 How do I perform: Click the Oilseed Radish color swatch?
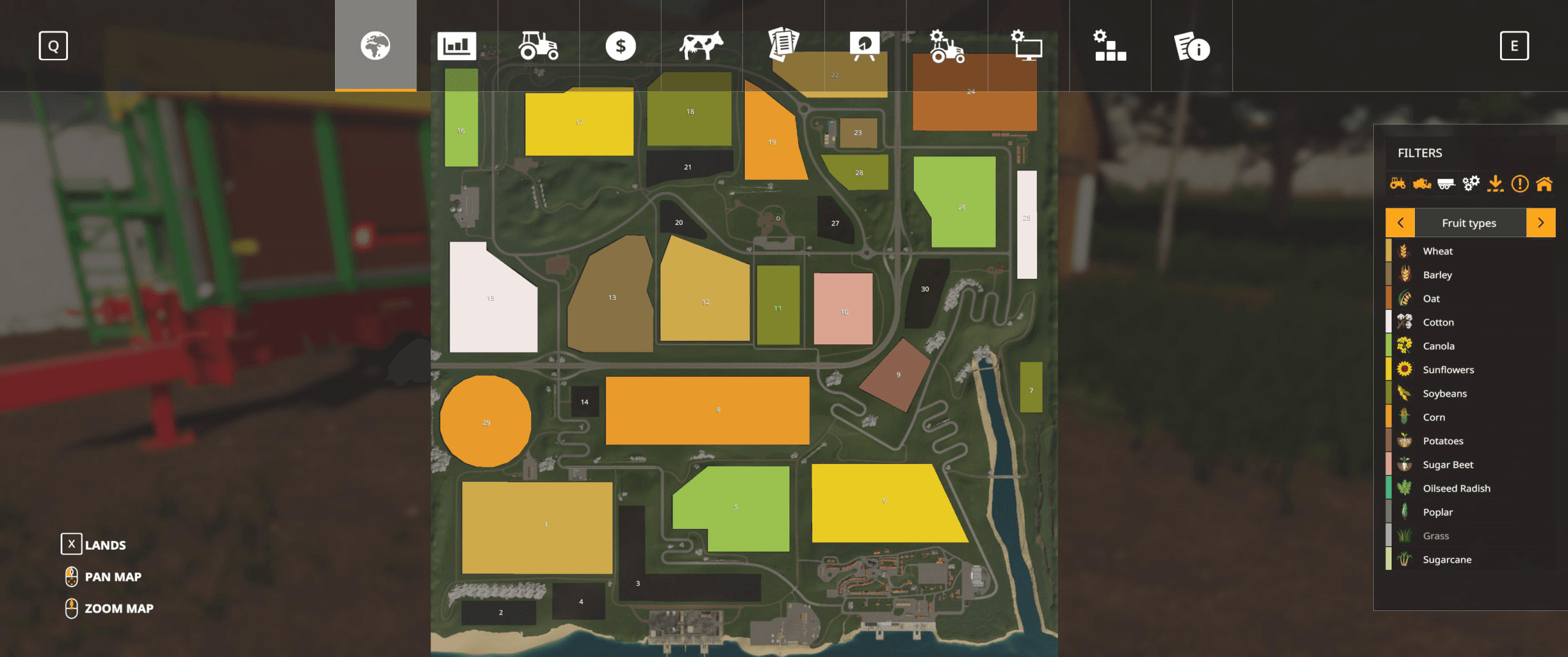1389,488
